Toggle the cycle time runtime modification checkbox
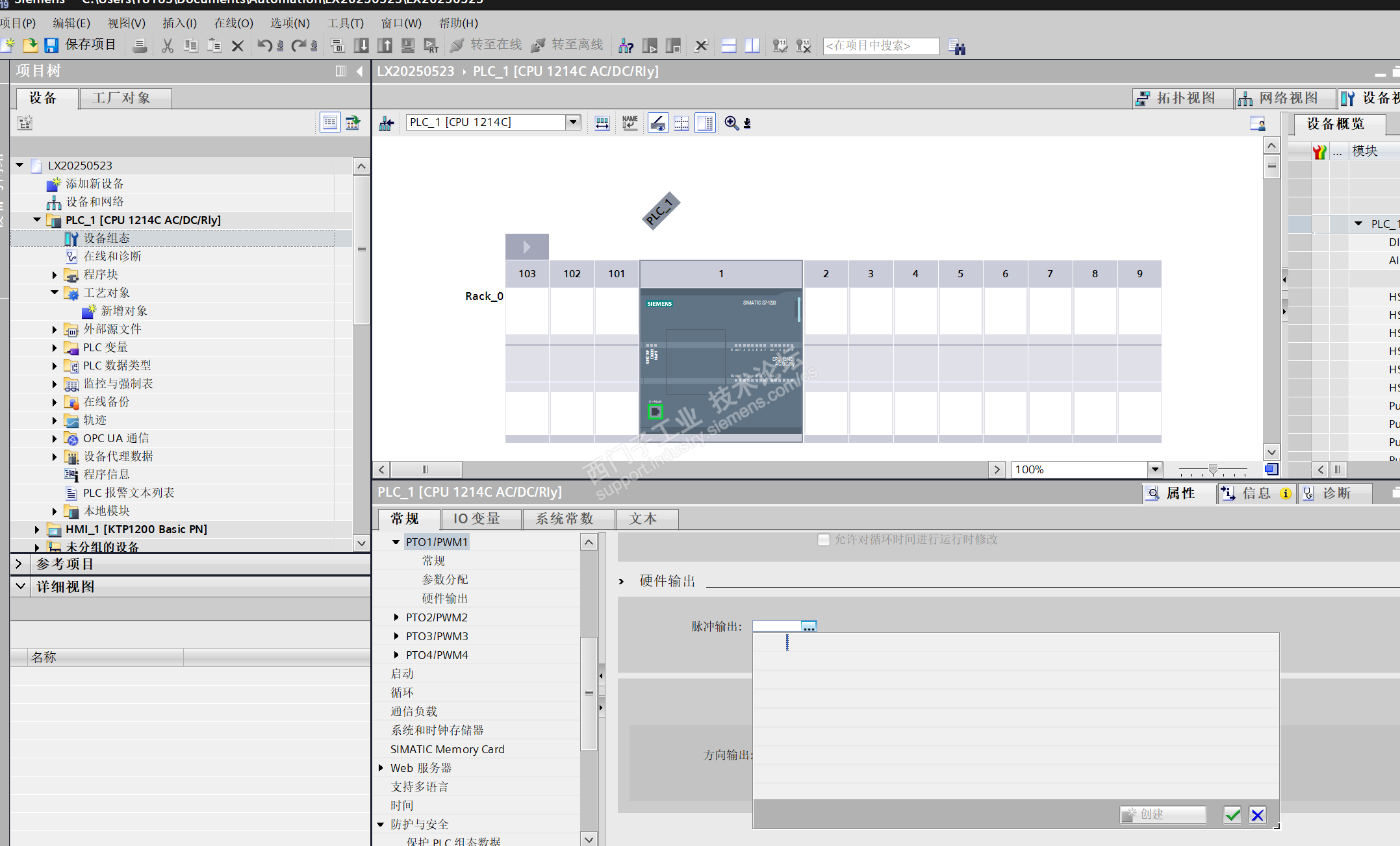The width and height of the screenshot is (1400, 846). click(x=824, y=540)
